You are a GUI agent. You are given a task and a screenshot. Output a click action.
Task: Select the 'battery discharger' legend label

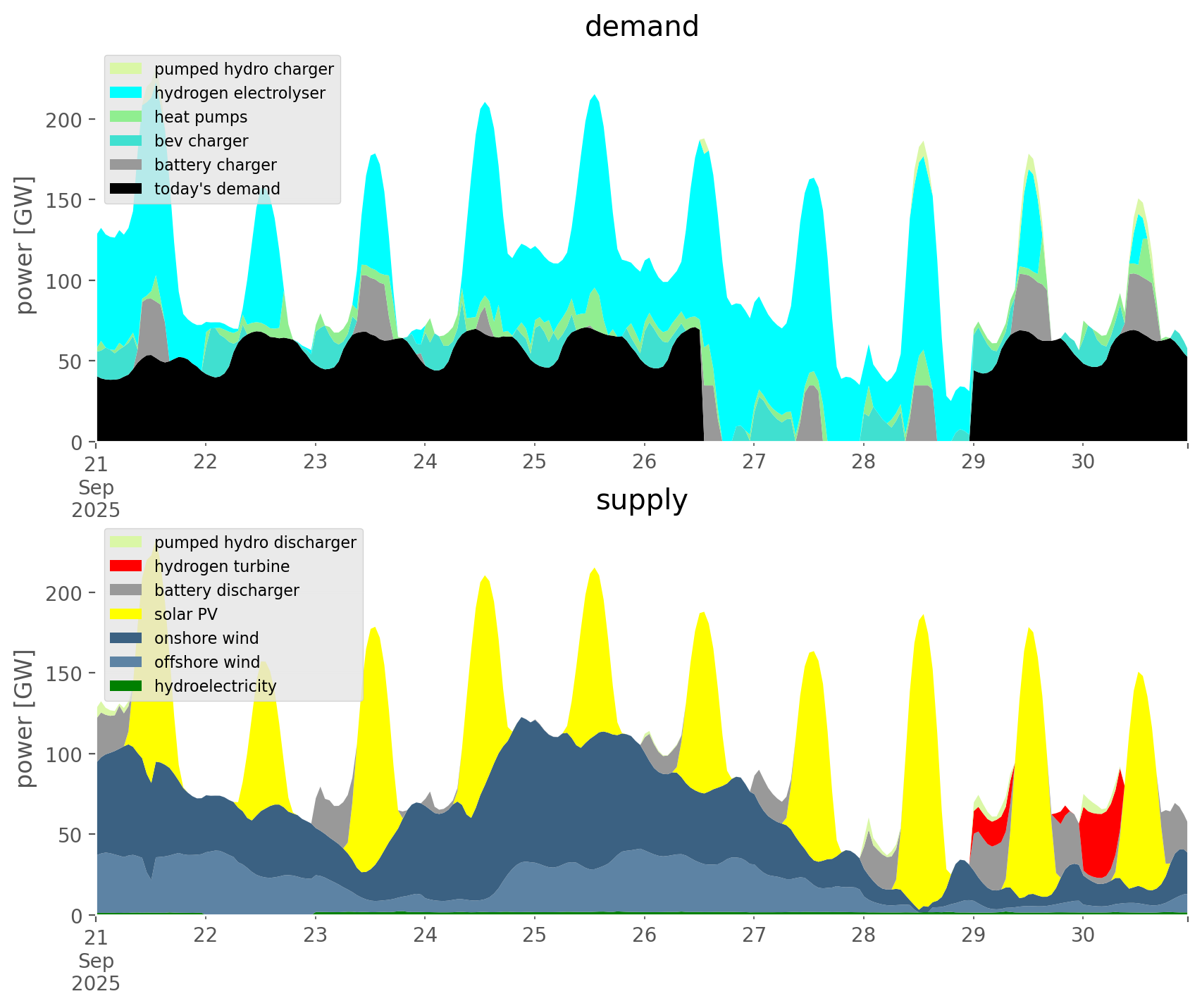click(227, 590)
